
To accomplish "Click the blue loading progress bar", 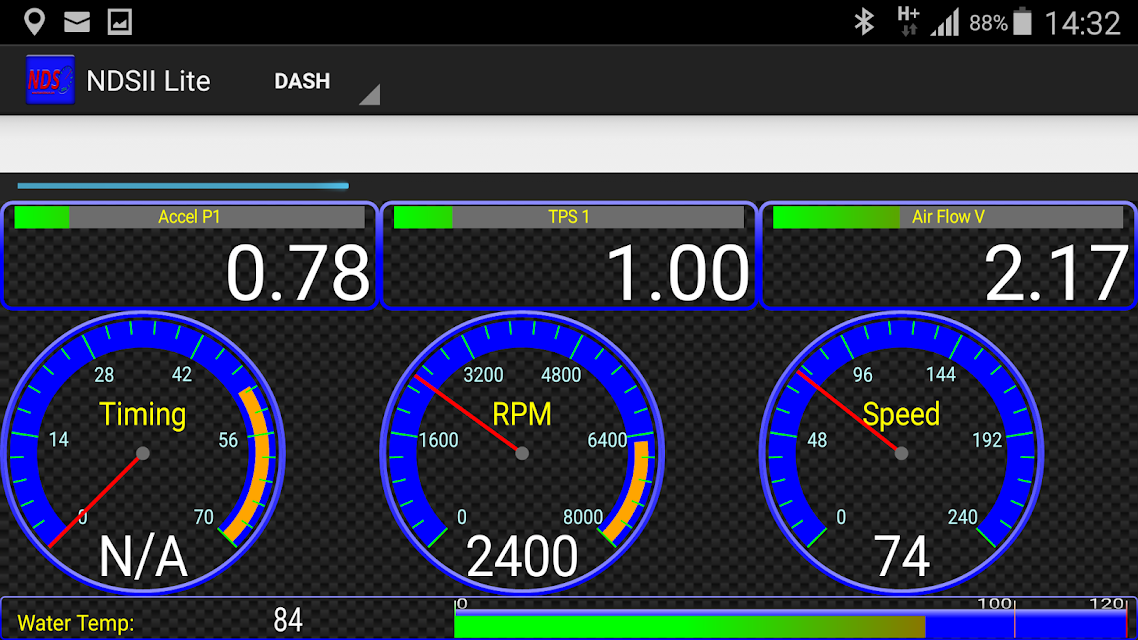I will click(x=183, y=186).
